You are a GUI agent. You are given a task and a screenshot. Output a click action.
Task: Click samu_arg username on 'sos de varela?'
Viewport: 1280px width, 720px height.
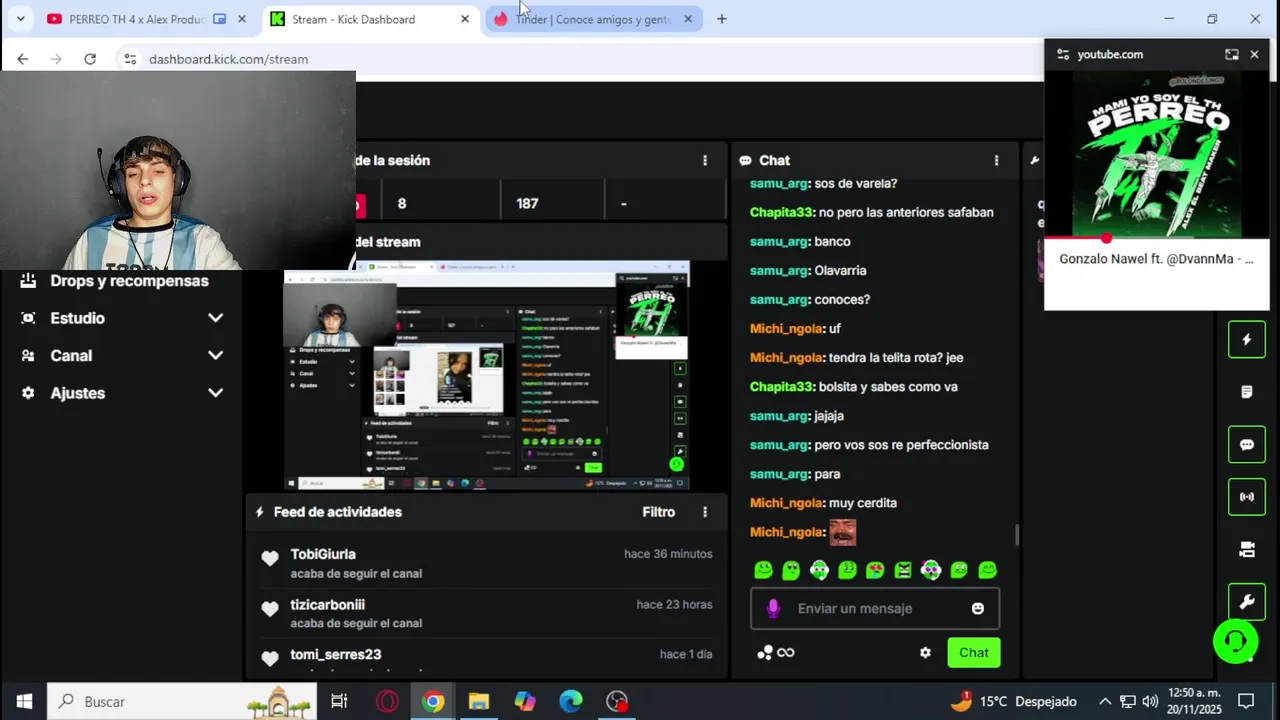click(779, 184)
